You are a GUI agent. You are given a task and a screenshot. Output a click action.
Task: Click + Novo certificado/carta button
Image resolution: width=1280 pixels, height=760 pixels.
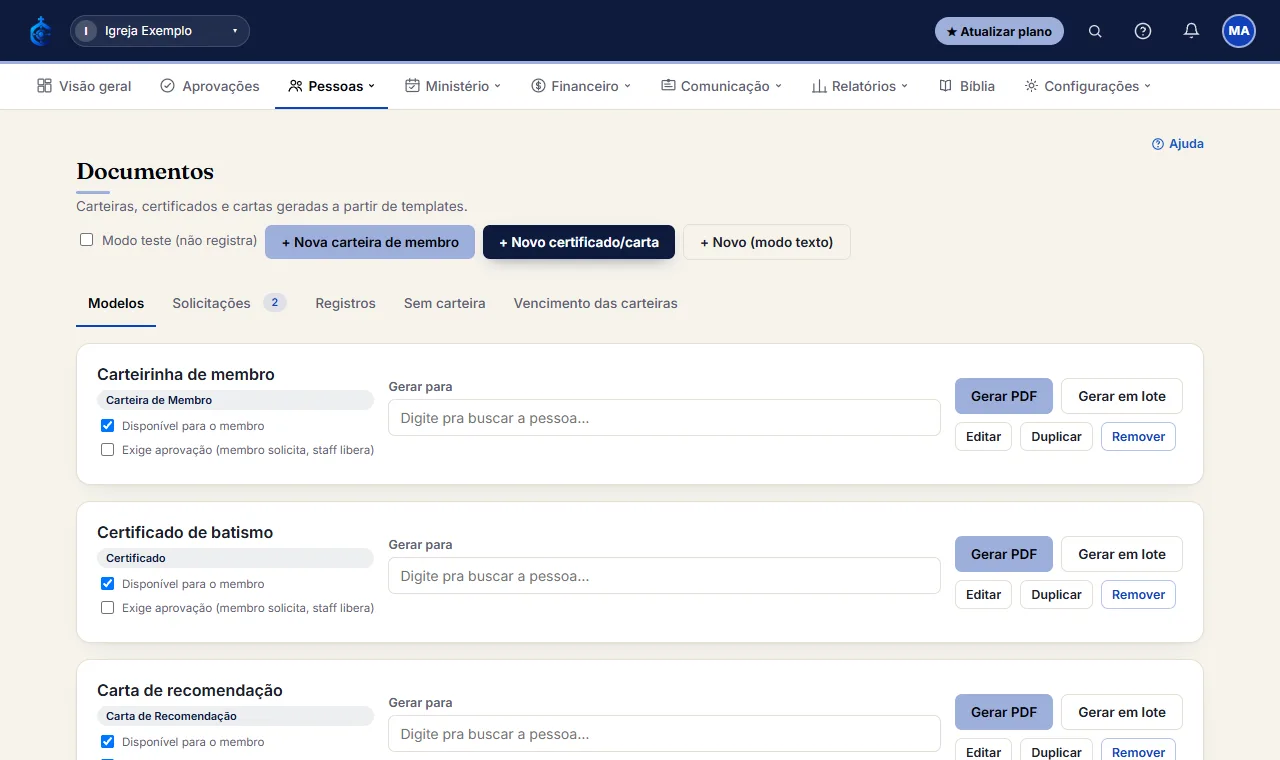click(579, 242)
